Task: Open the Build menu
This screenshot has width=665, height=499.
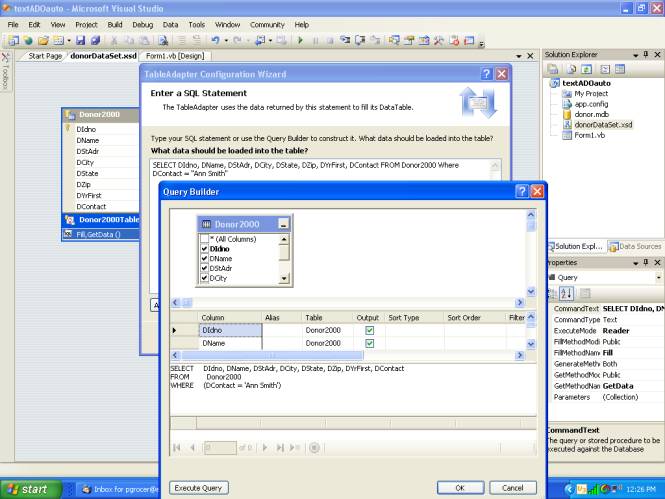Action: click(115, 25)
